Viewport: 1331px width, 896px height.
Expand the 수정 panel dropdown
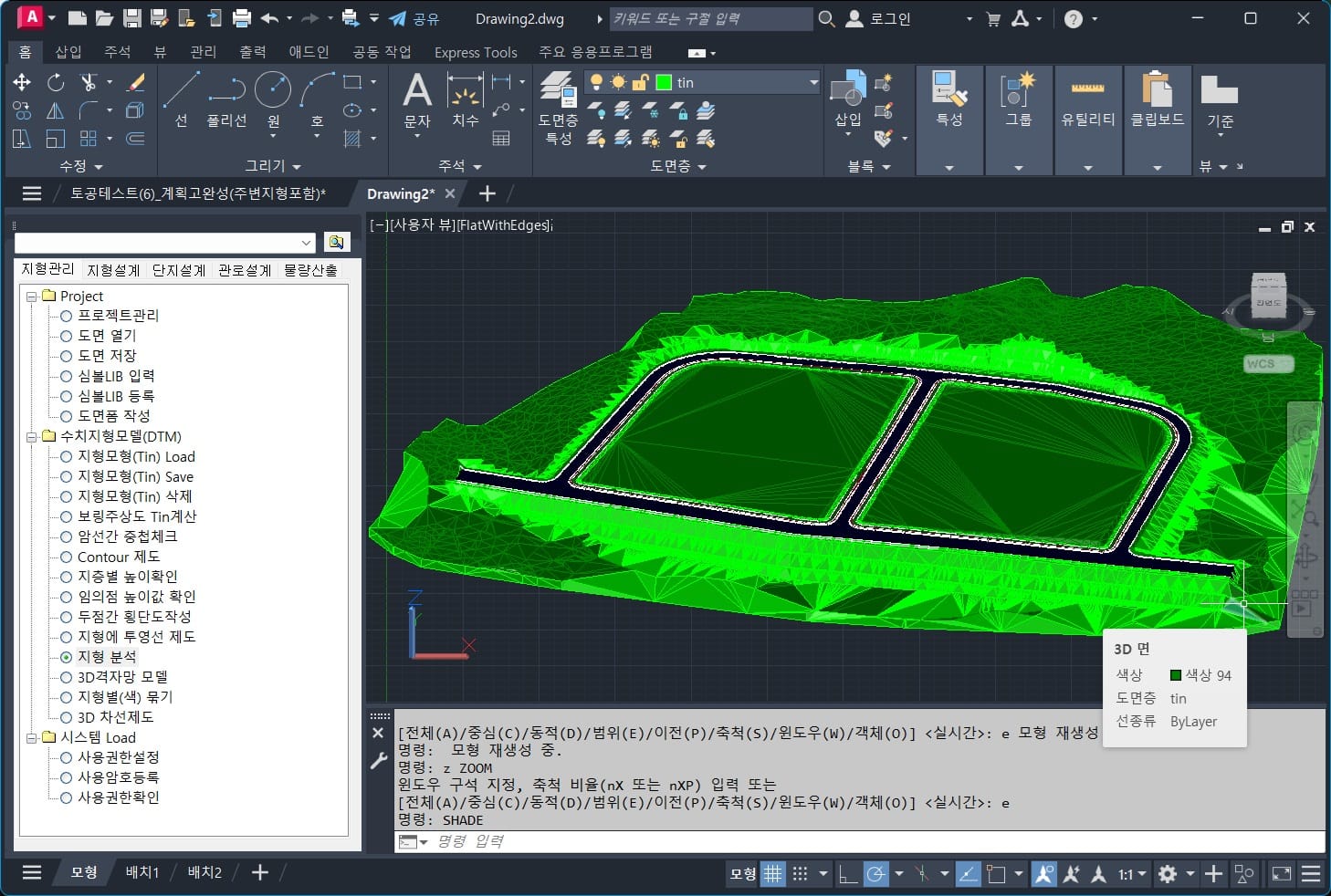81,166
